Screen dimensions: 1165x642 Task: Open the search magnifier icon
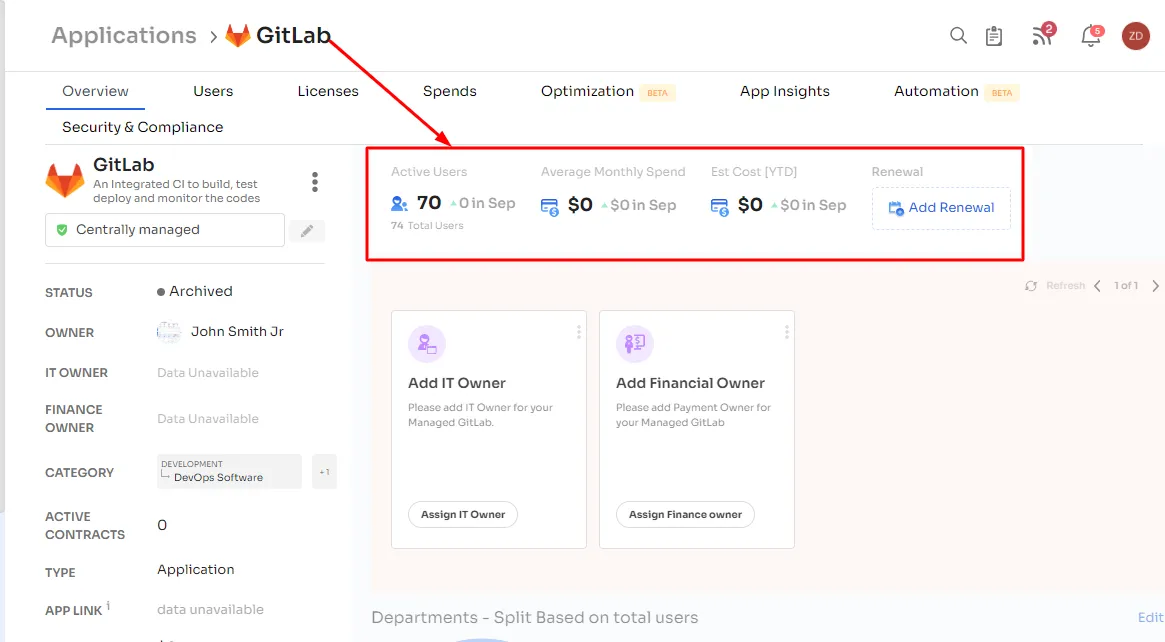pyautogui.click(x=958, y=36)
